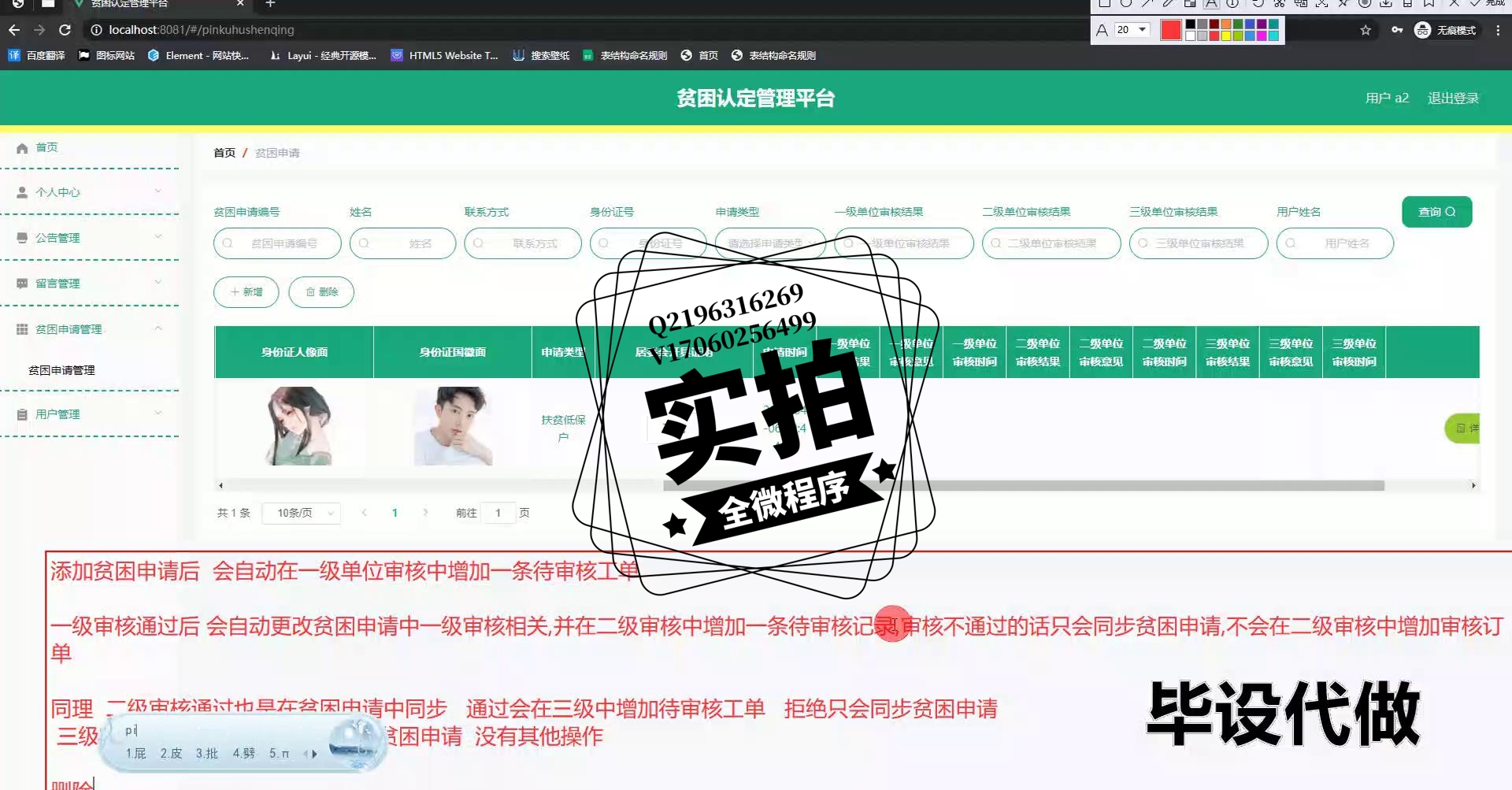Go to previous page with pagination arrow
The image size is (1512, 790).
coord(364,513)
